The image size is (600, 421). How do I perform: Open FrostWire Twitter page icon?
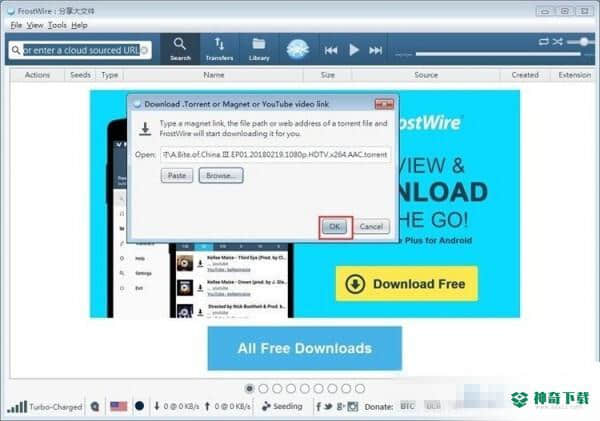[328, 407]
